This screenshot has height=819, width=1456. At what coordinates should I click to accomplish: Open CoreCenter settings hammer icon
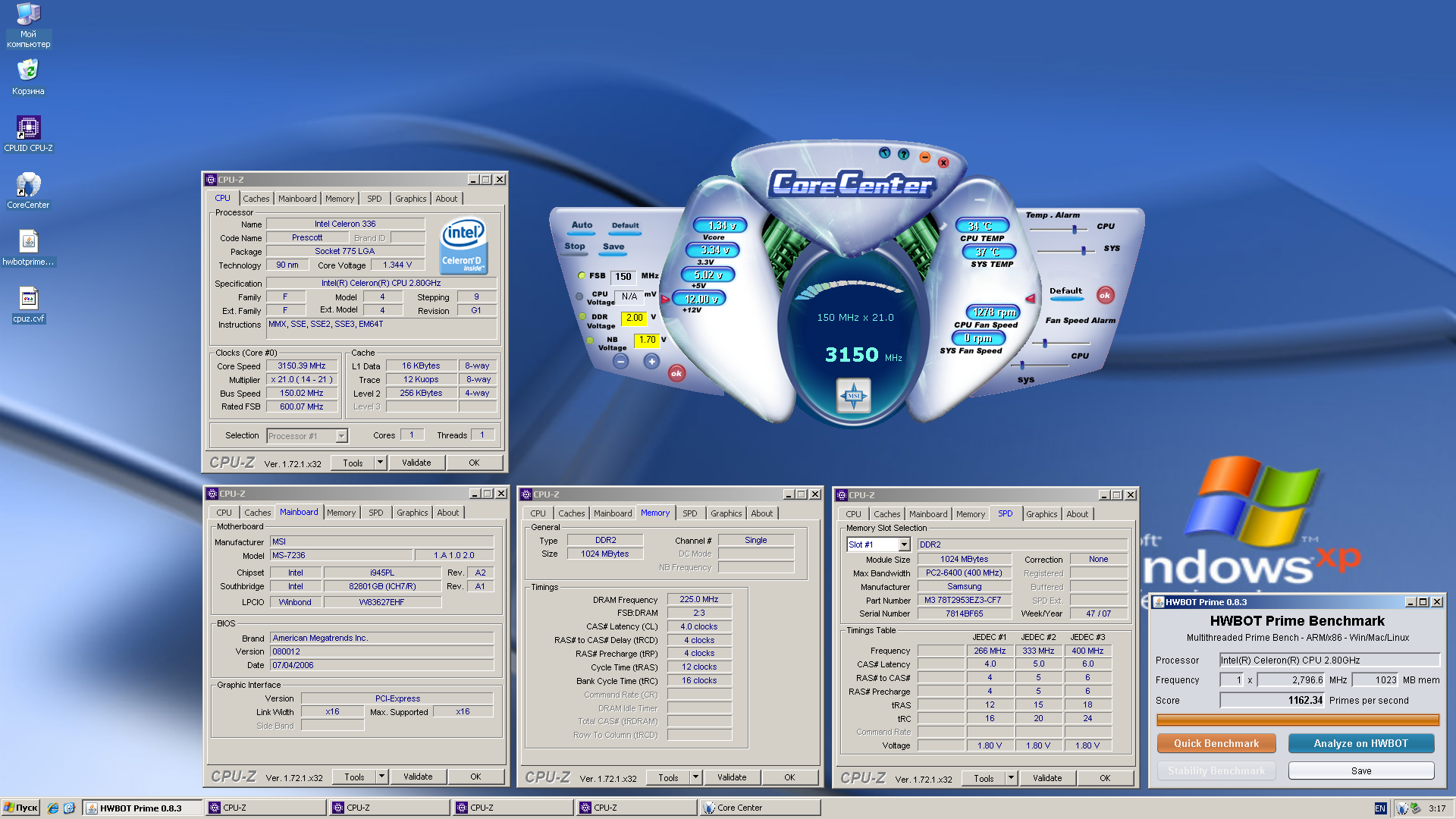pyautogui.click(x=884, y=152)
